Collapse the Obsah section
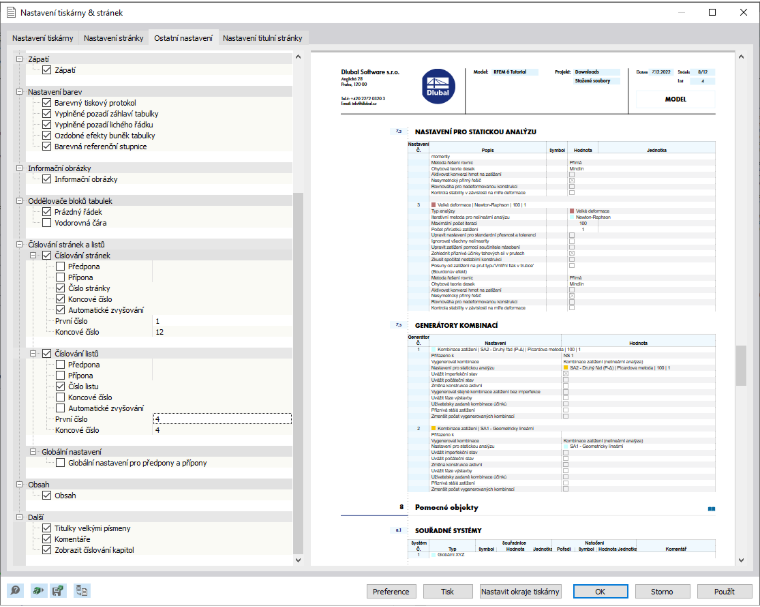 [x=19, y=484]
